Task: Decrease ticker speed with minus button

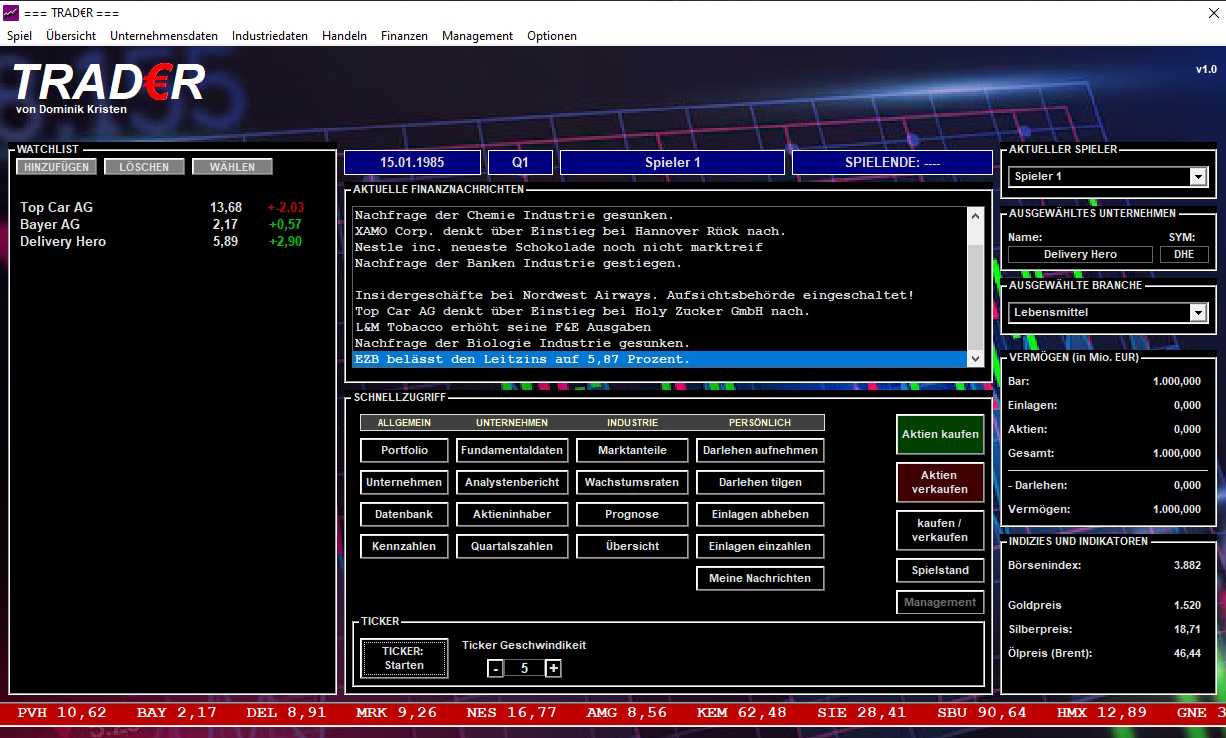Action: [x=495, y=669]
